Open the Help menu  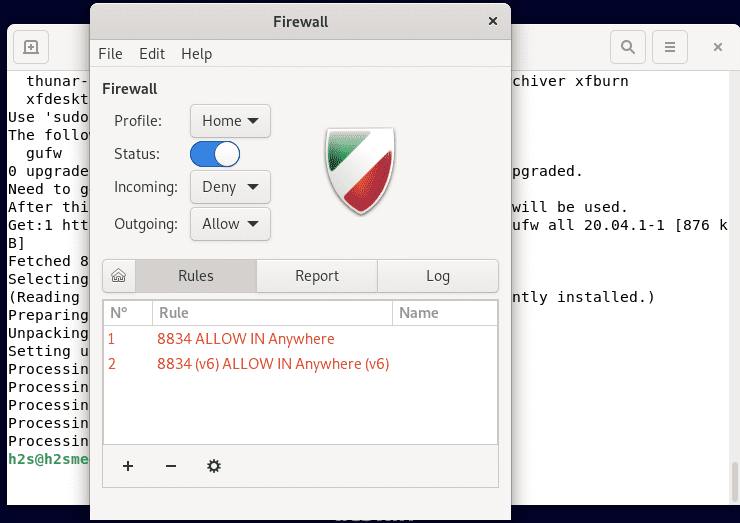[x=196, y=54]
